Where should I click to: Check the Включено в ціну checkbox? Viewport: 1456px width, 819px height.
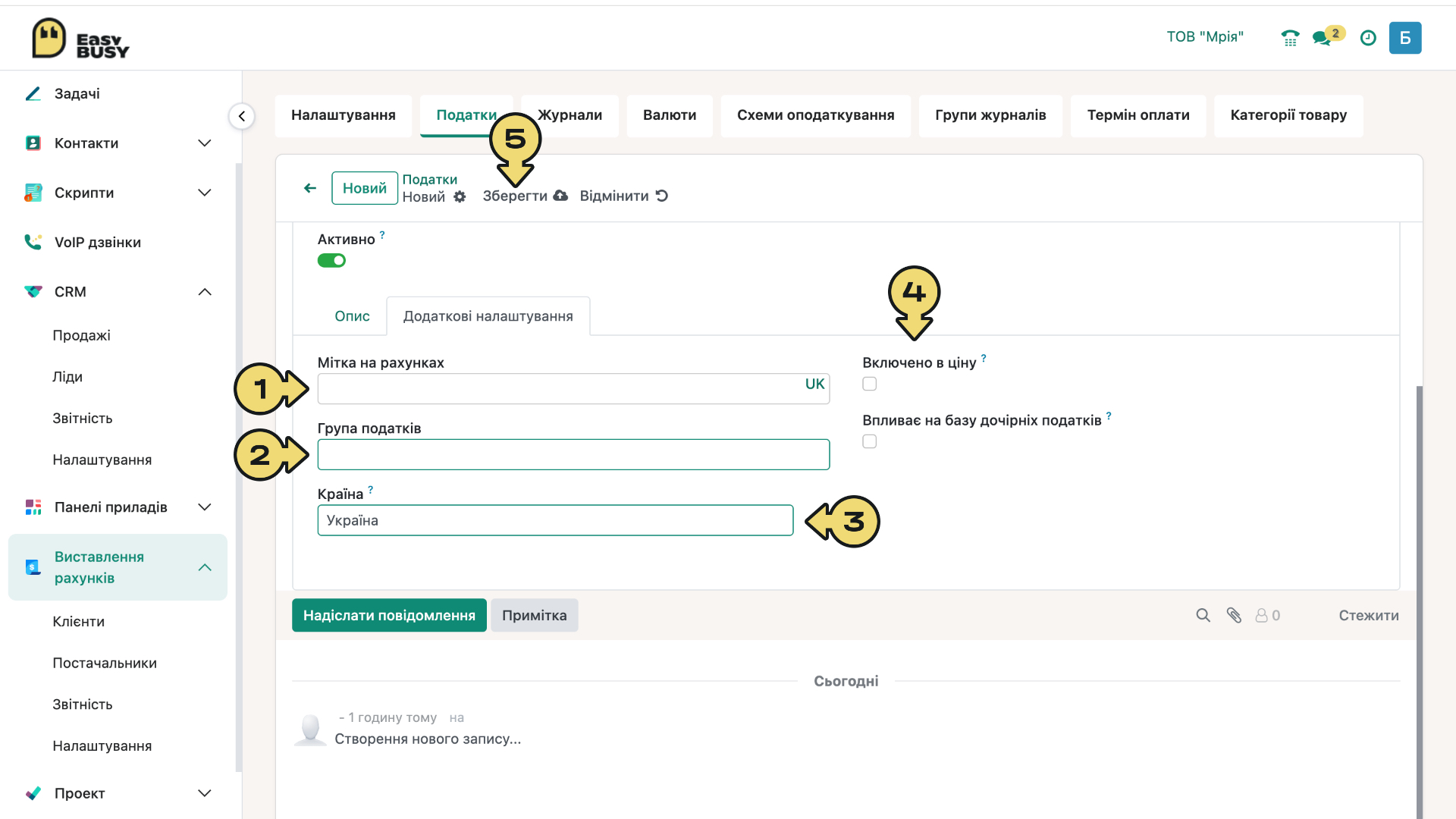pos(870,384)
